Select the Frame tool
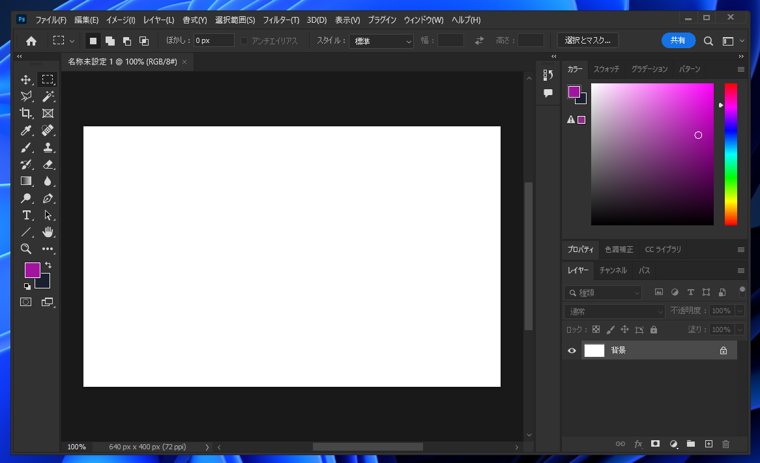 (48, 113)
